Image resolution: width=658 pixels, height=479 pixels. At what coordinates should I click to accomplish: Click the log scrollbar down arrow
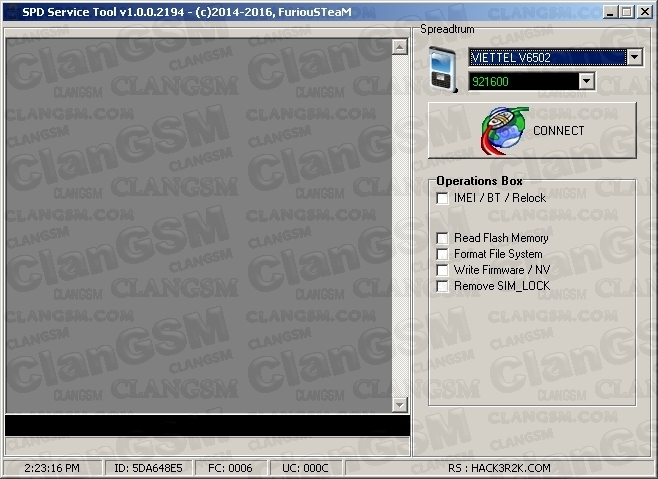pos(400,405)
